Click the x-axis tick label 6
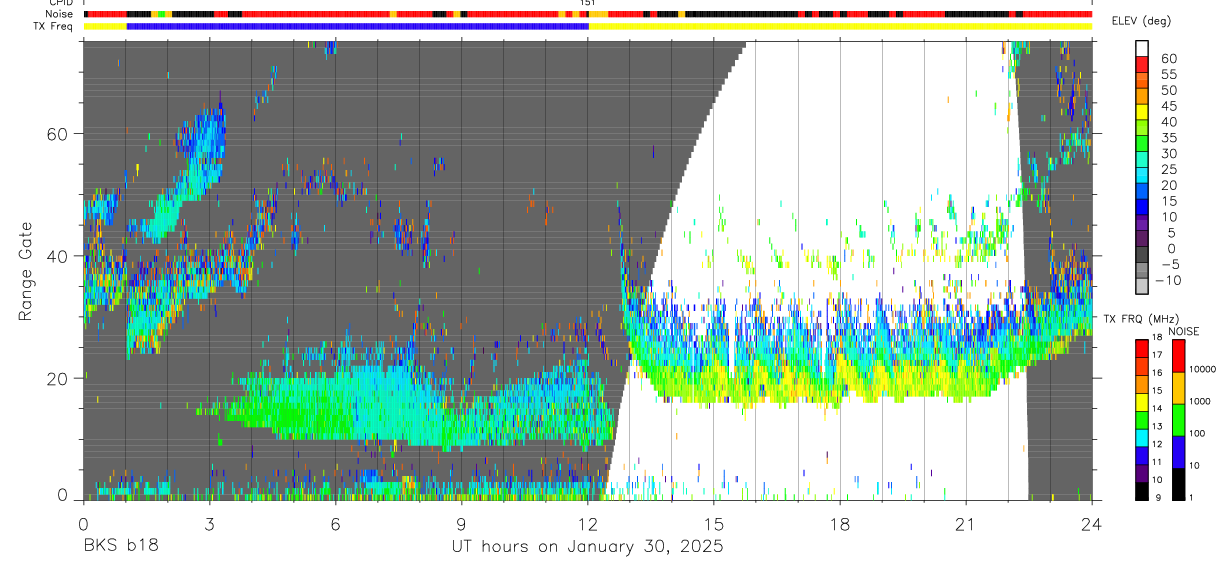Screen dimensions: 1228x567 (335, 523)
